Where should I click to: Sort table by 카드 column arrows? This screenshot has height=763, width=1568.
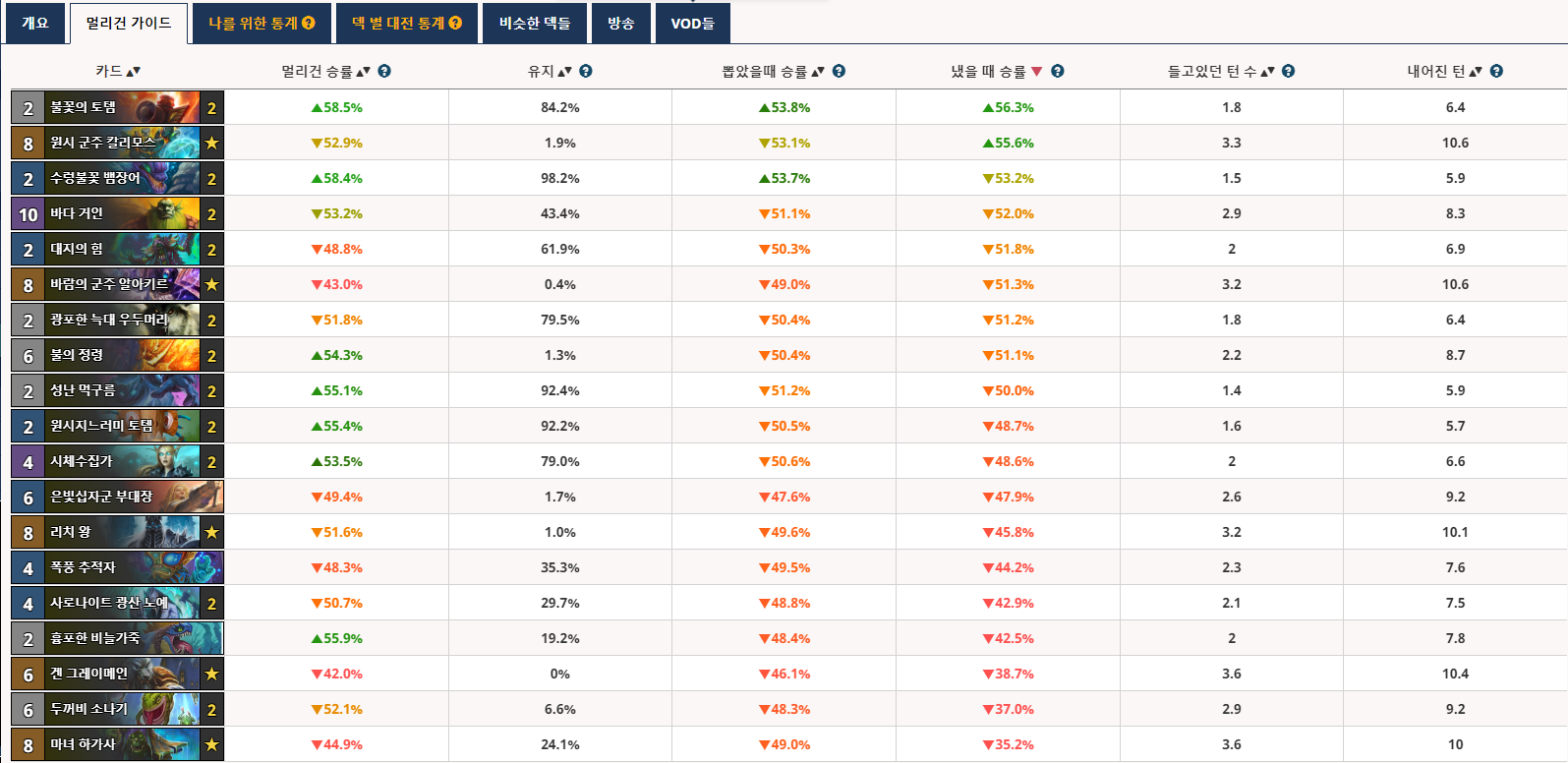pyautogui.click(x=134, y=71)
